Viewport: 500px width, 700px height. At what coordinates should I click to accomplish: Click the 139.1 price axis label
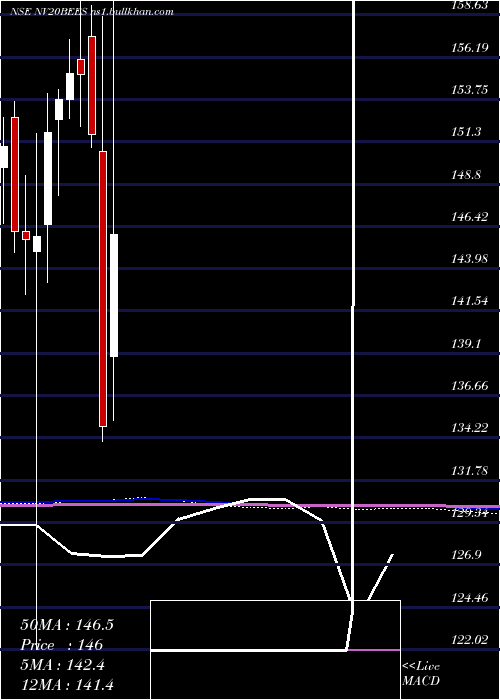click(467, 343)
